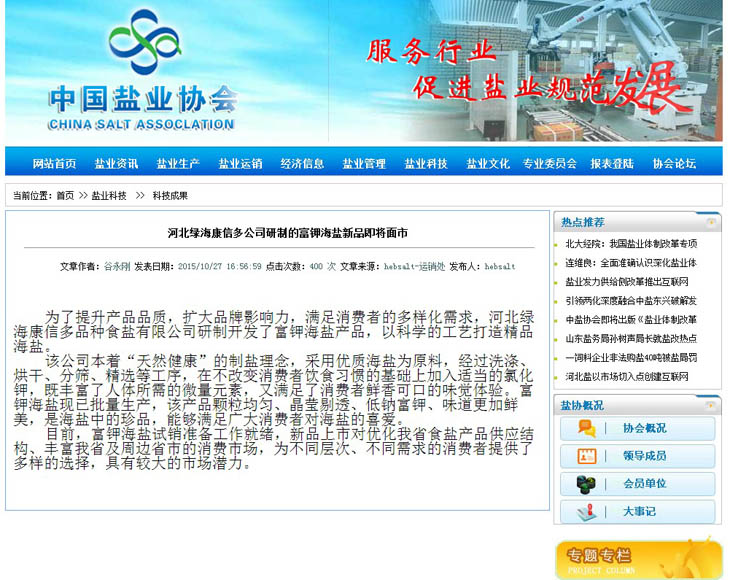Click the 大事记 map pin icon
730x580 pixels.
pos(587,512)
